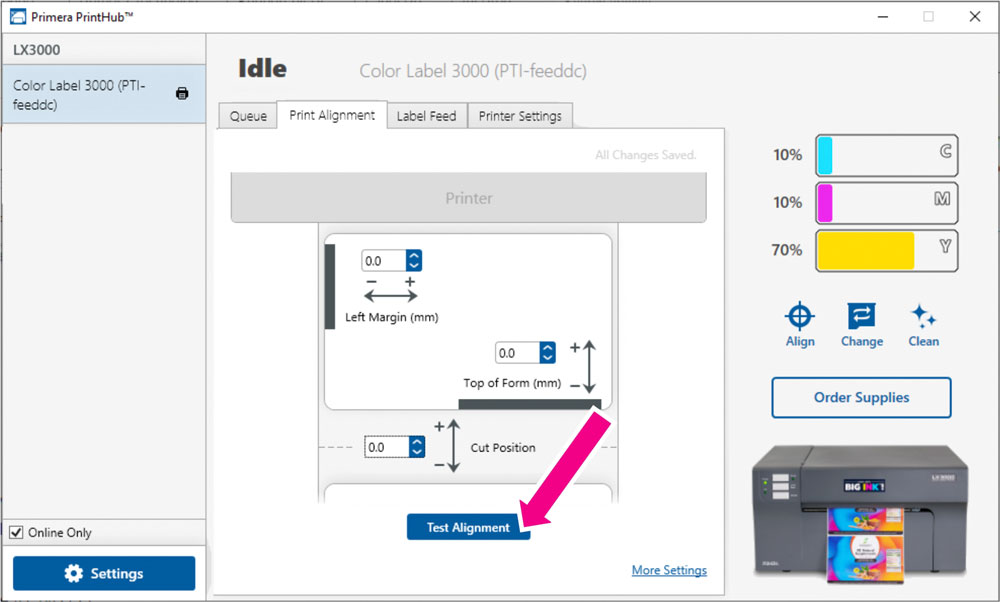The width and height of the screenshot is (1000, 602).
Task: Click the All Changes Saved message
Action: [645, 155]
